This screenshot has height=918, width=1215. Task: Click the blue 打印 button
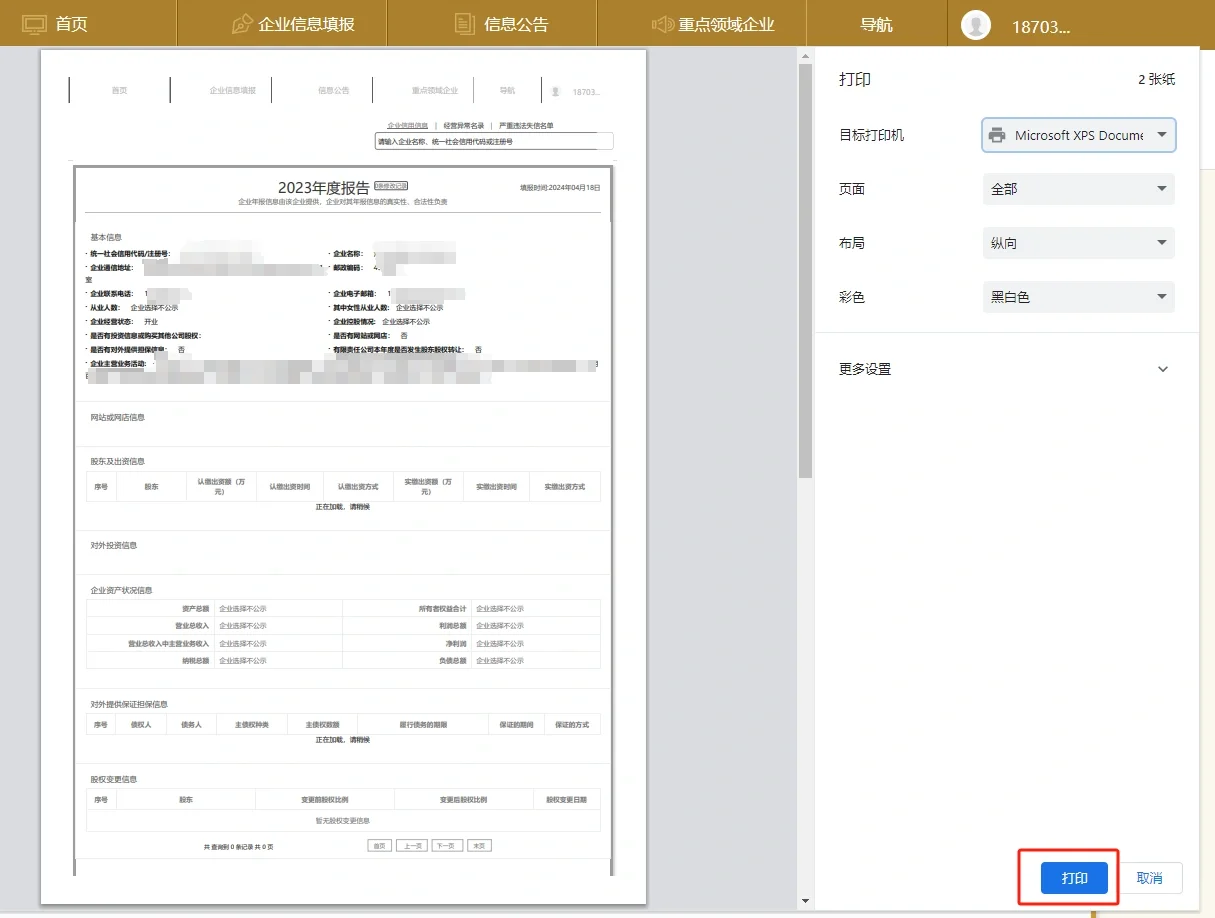[x=1075, y=878]
